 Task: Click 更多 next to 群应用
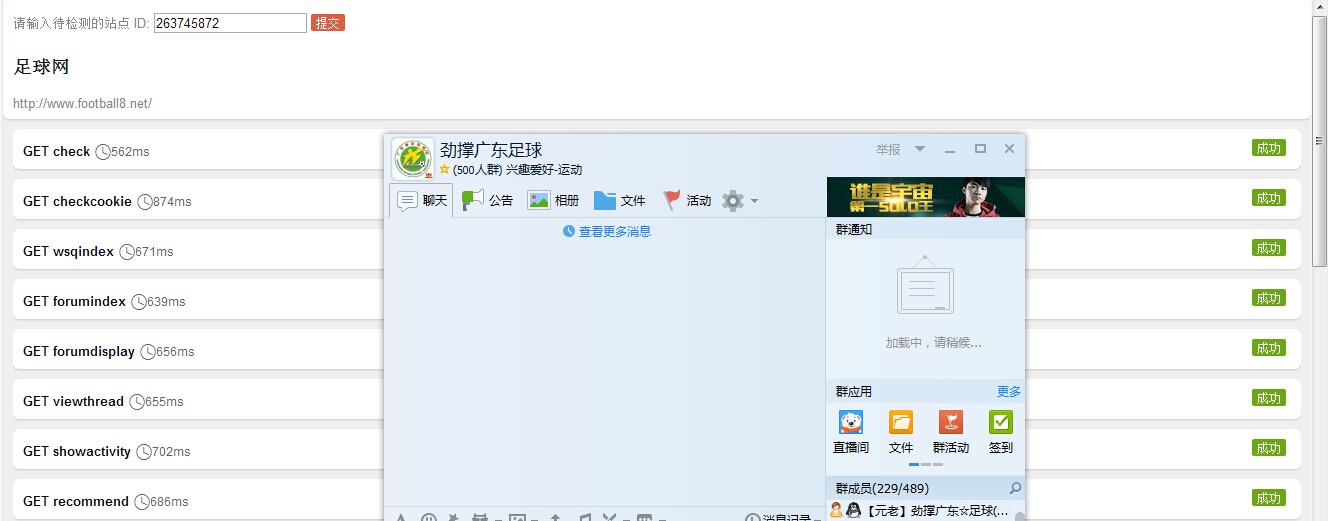[x=1009, y=391]
